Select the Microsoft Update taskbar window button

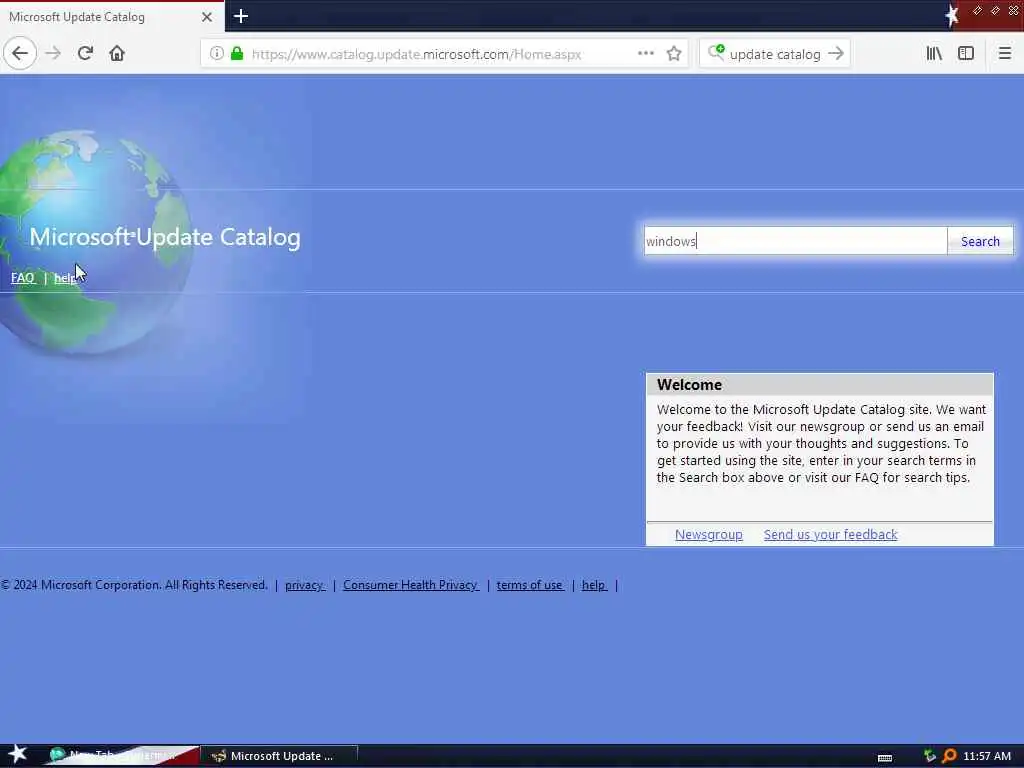tap(280, 756)
